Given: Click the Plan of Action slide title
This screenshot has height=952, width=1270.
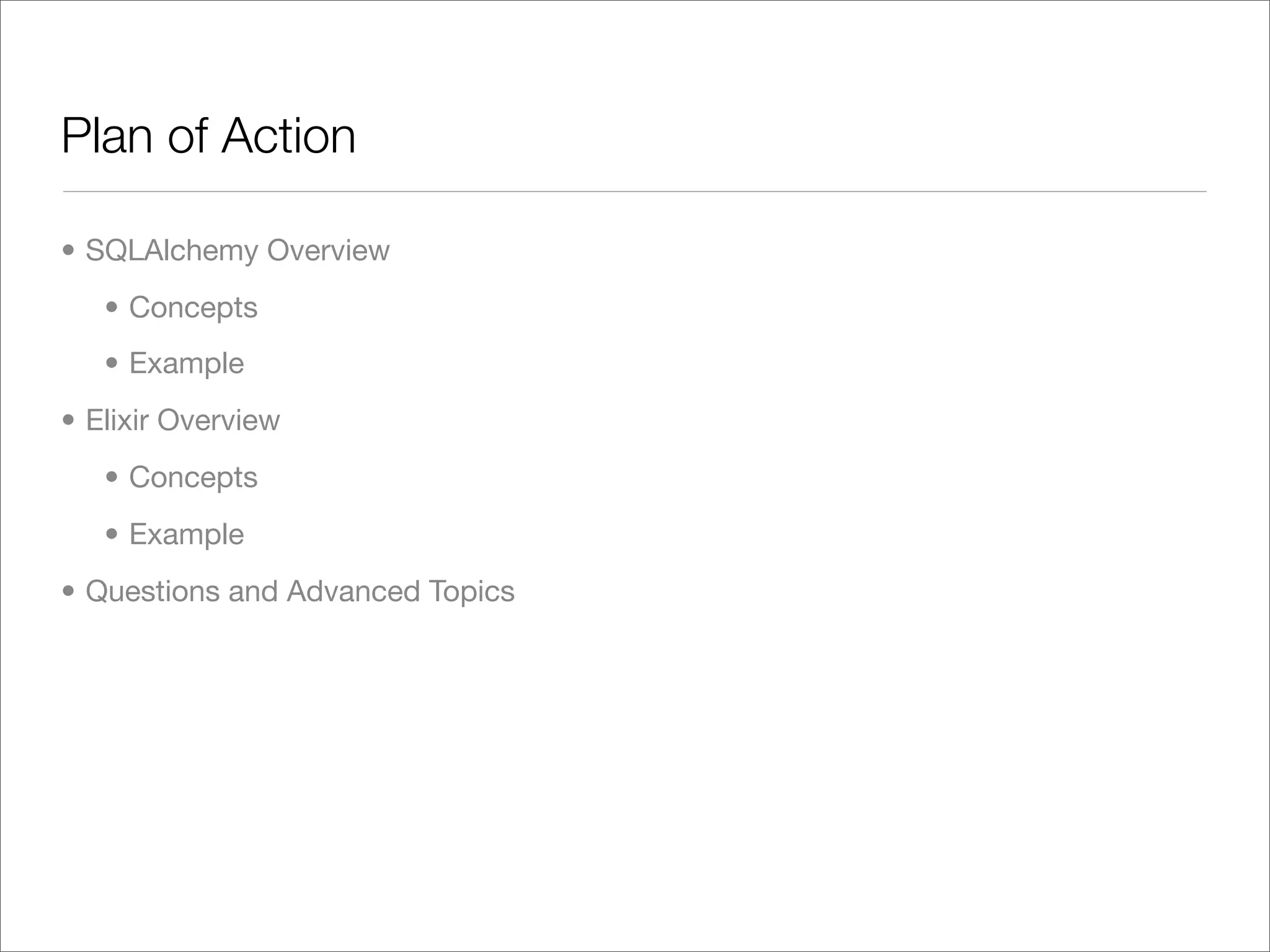Looking at the screenshot, I should point(208,136).
